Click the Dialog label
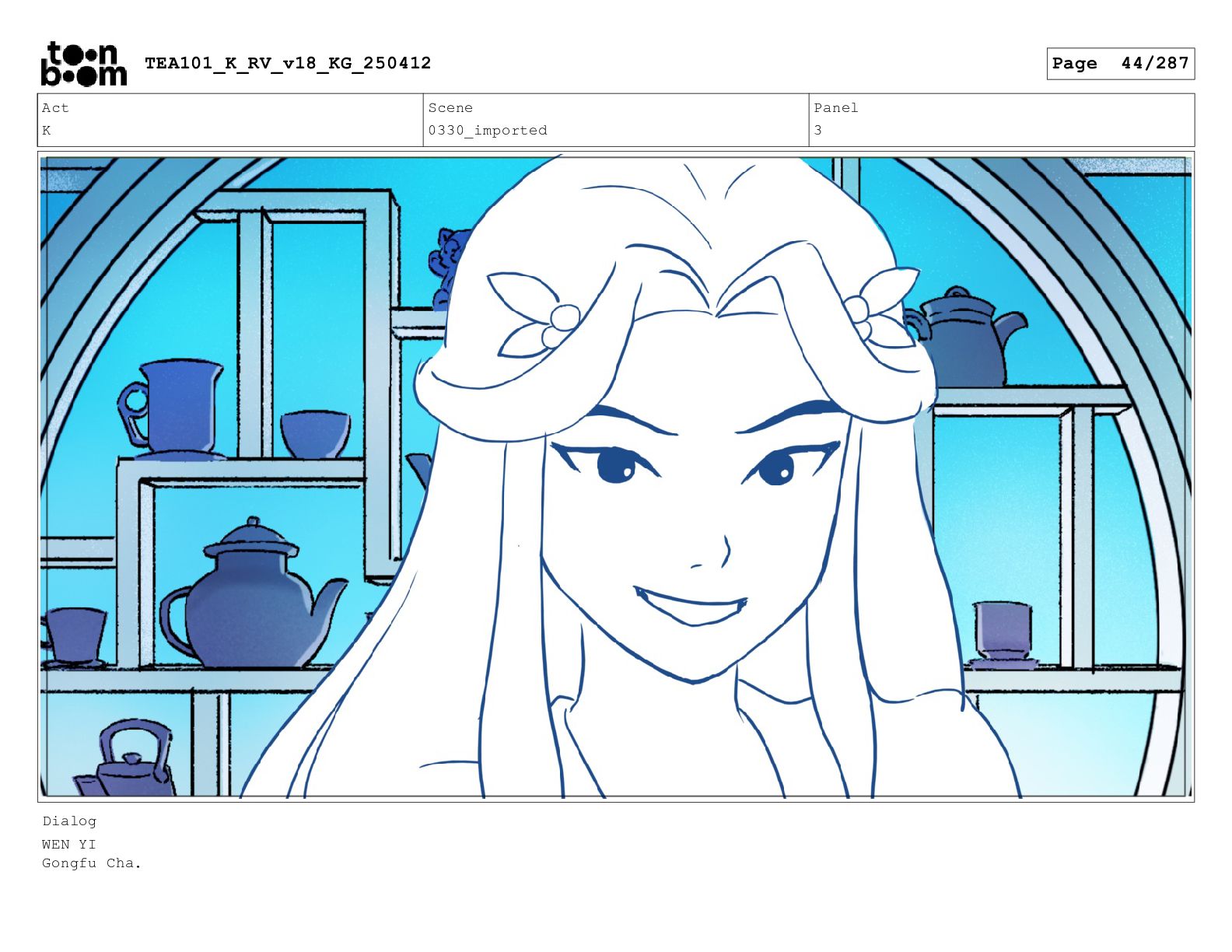This screenshot has width=1232, height=952. click(x=69, y=821)
